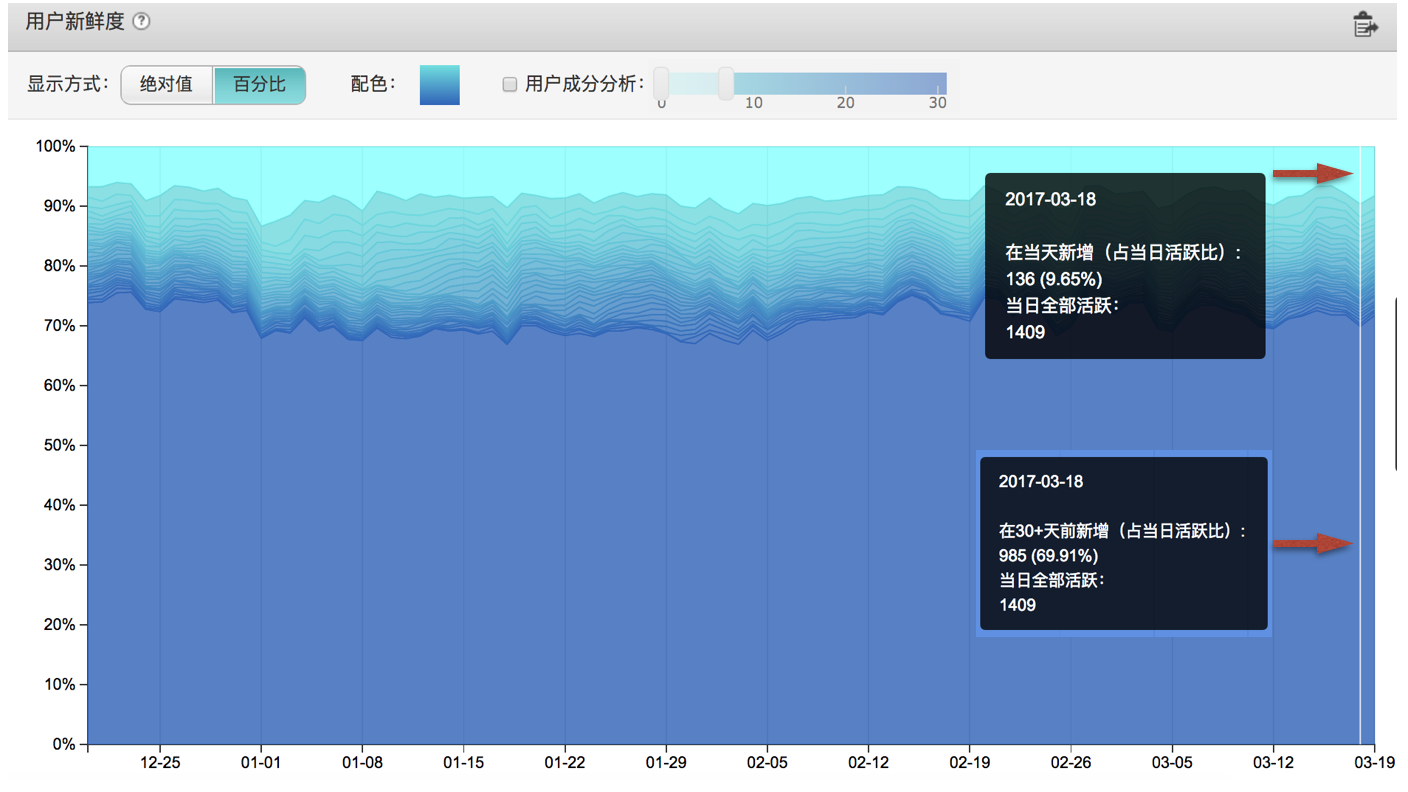
Task: Click the left handle of the composition slider
Action: (x=660, y=84)
